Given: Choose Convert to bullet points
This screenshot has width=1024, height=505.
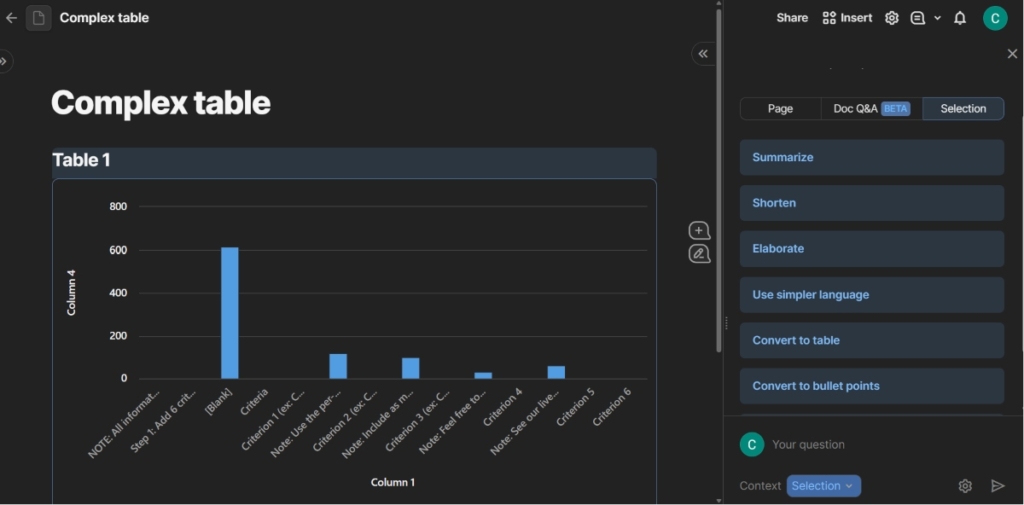Looking at the screenshot, I should tap(871, 386).
